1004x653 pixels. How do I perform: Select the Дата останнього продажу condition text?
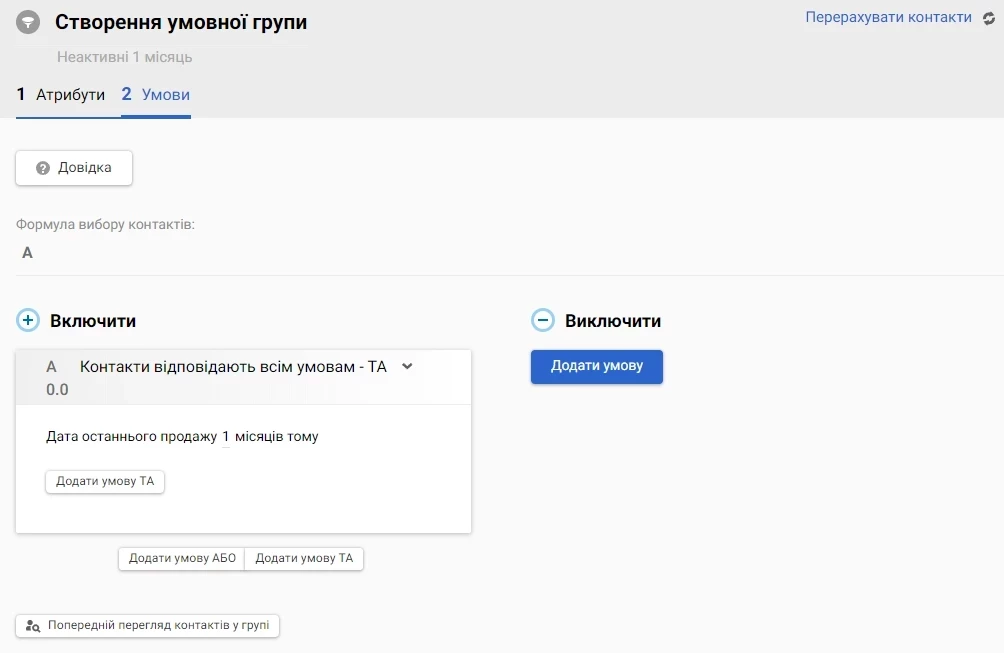pyautogui.click(x=132, y=437)
